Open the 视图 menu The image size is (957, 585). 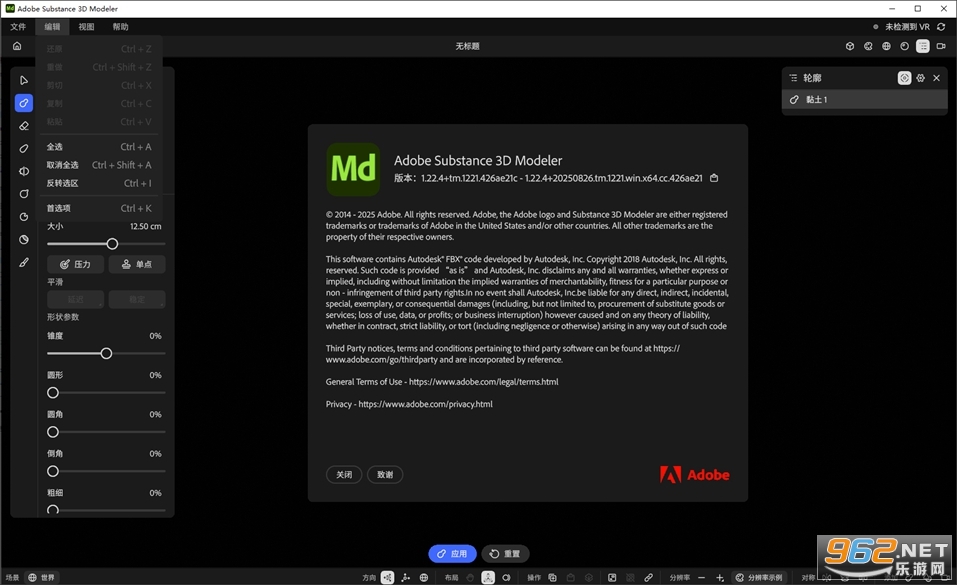coord(86,27)
